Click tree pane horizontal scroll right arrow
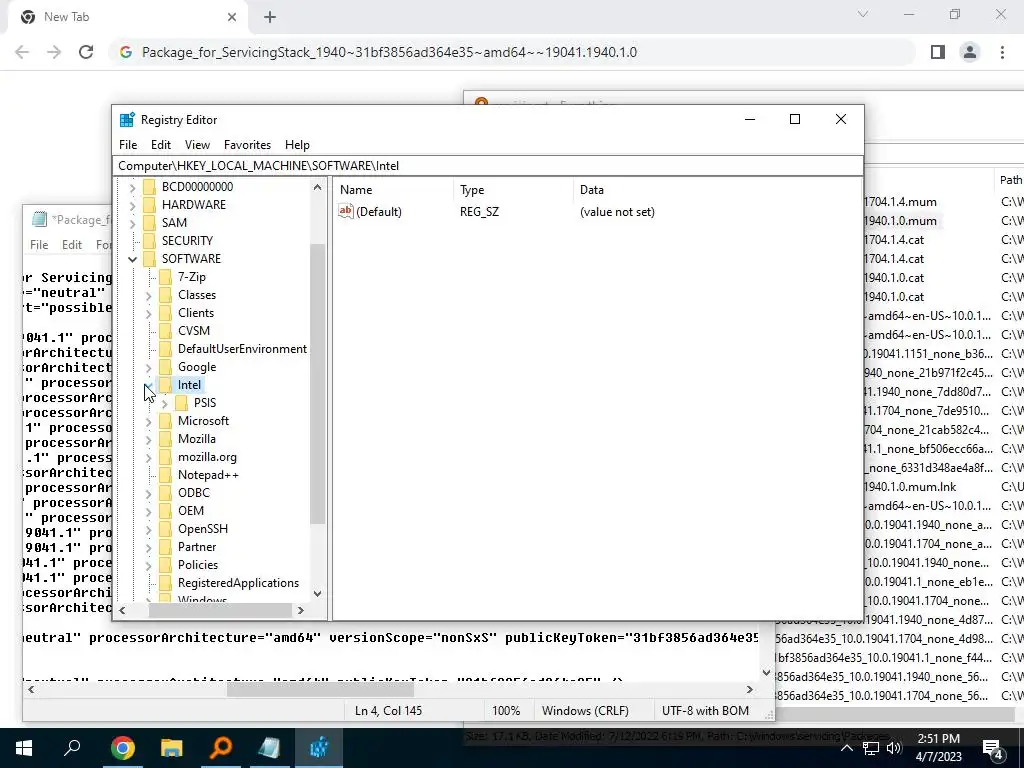 [x=300, y=611]
